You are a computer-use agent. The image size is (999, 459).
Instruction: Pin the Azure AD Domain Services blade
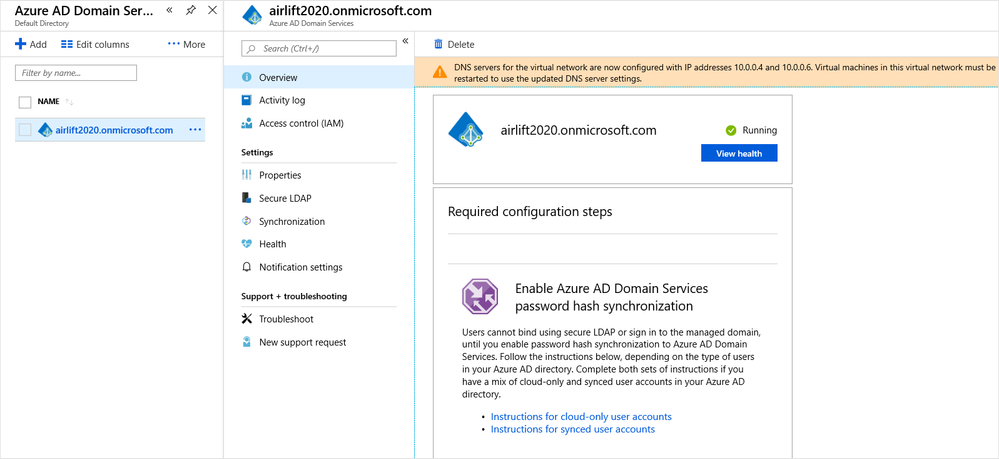pos(191,11)
